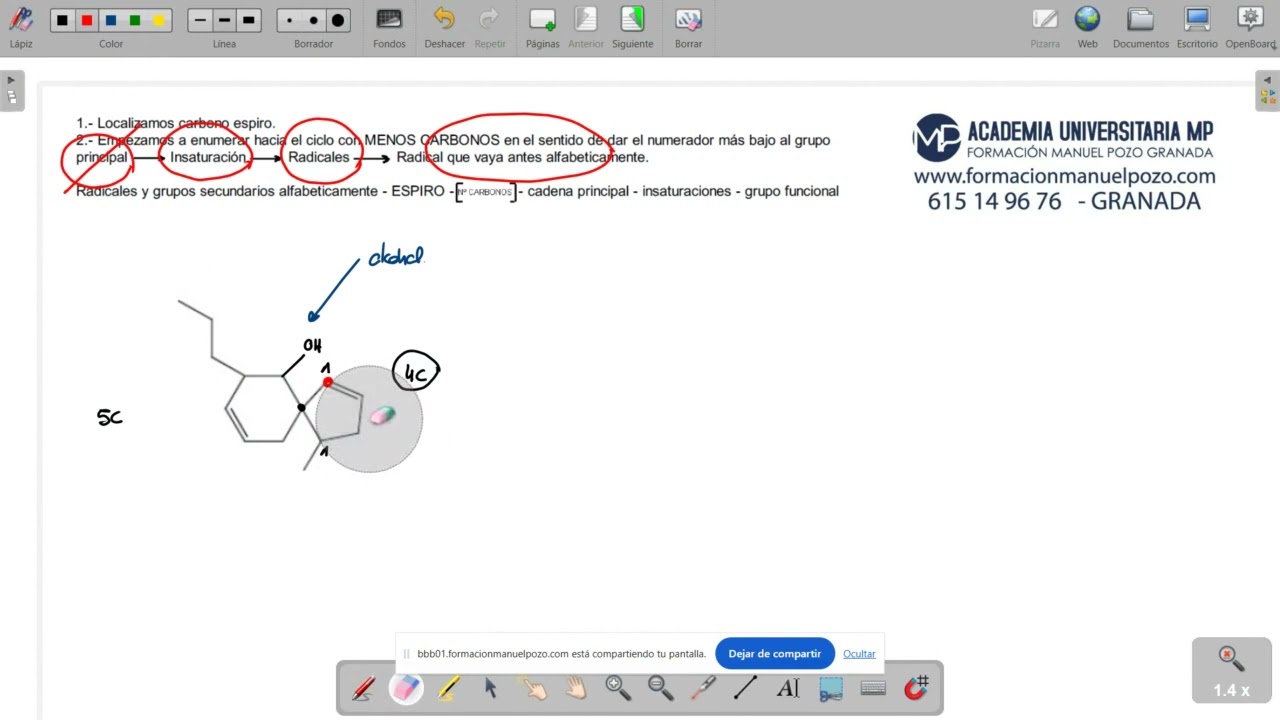Select the zoom in magnifier
This screenshot has width=1280, height=720.
[618, 688]
